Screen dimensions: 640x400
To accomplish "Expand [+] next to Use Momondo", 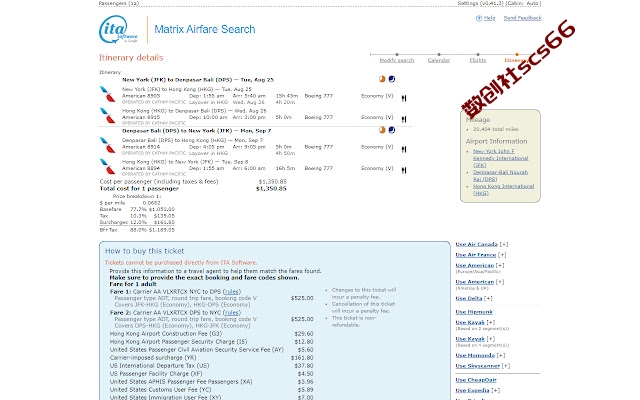I will click(x=501, y=356).
